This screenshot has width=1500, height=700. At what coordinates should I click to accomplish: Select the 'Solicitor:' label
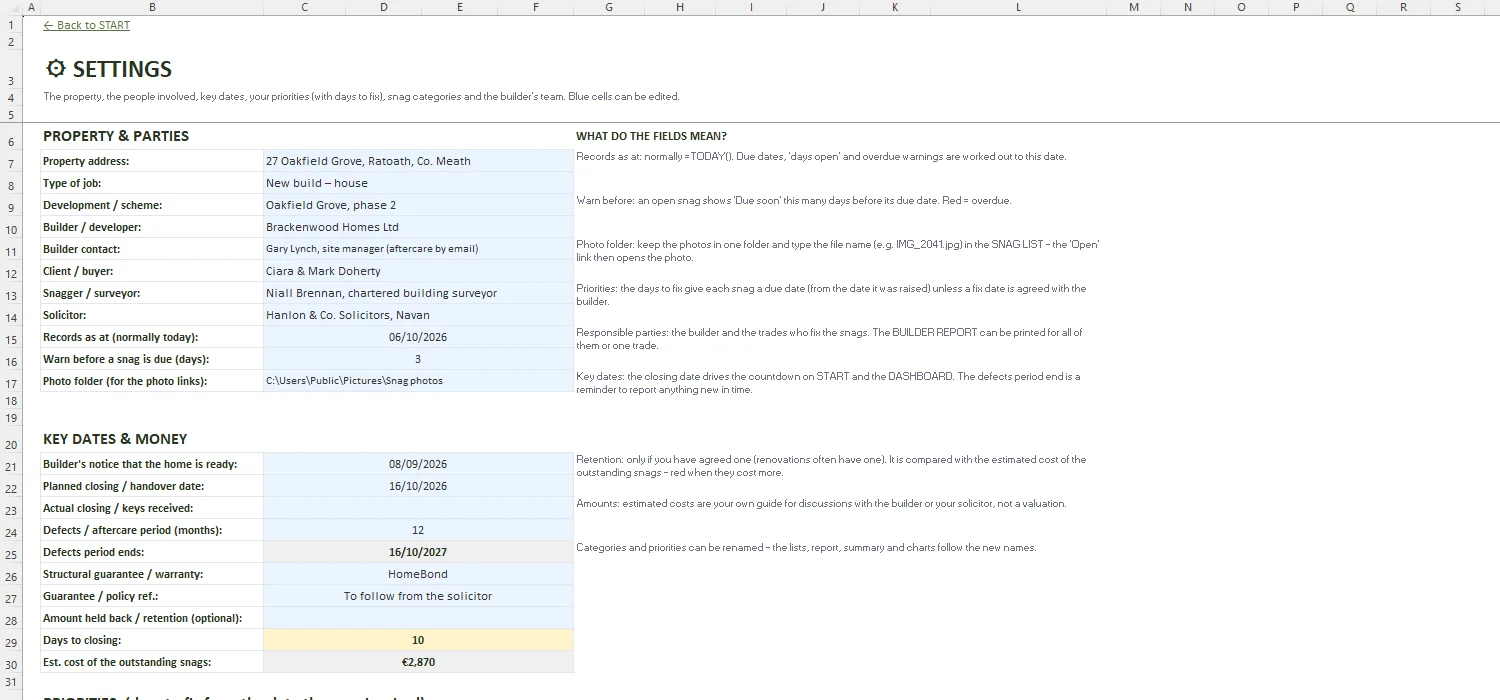[152, 315]
